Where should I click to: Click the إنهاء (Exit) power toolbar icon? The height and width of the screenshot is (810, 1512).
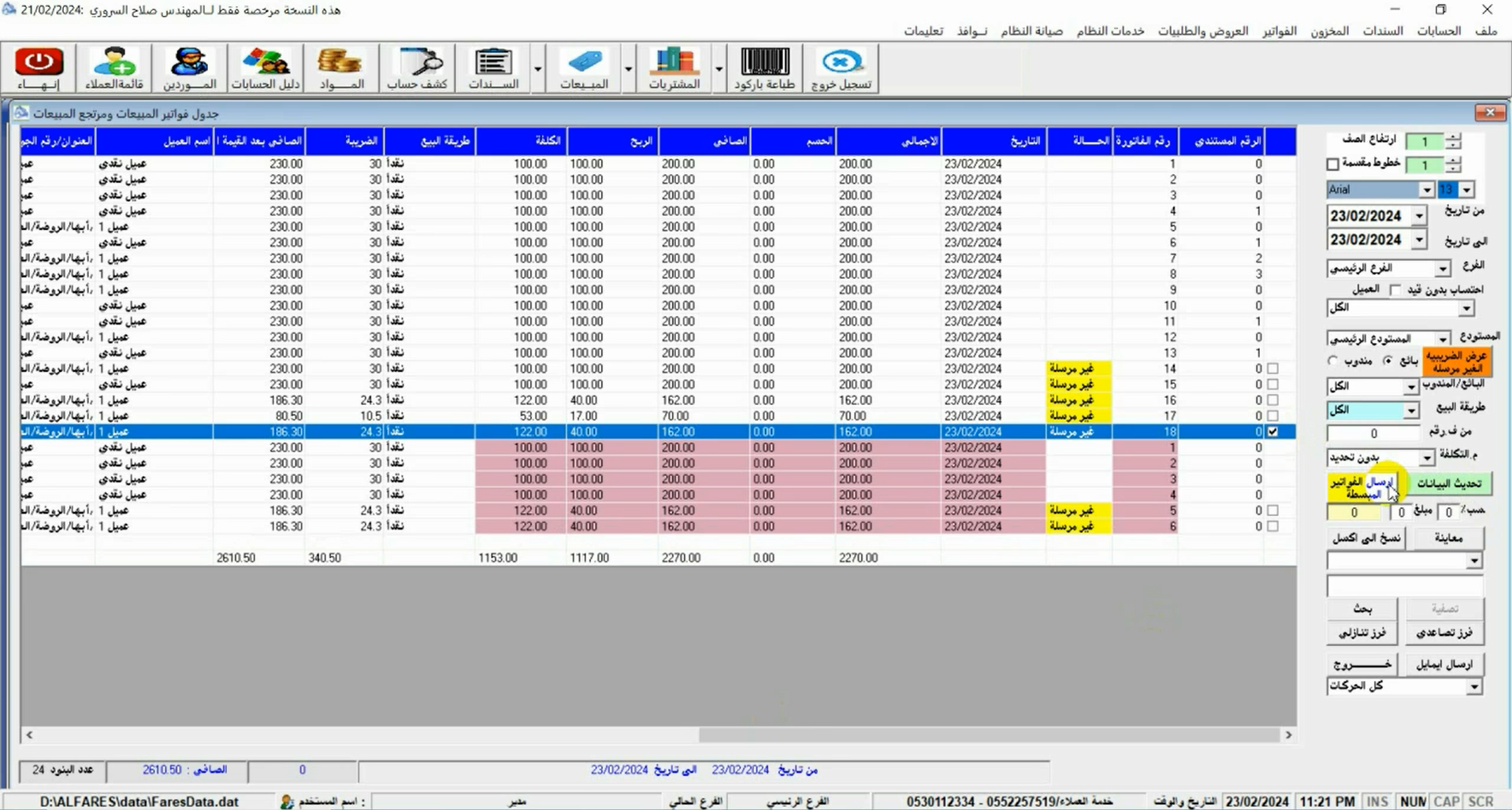(39, 69)
